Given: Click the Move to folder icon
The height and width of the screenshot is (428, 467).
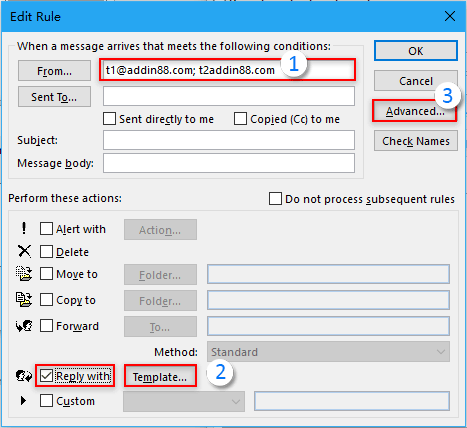Looking at the screenshot, I should click(24, 274).
